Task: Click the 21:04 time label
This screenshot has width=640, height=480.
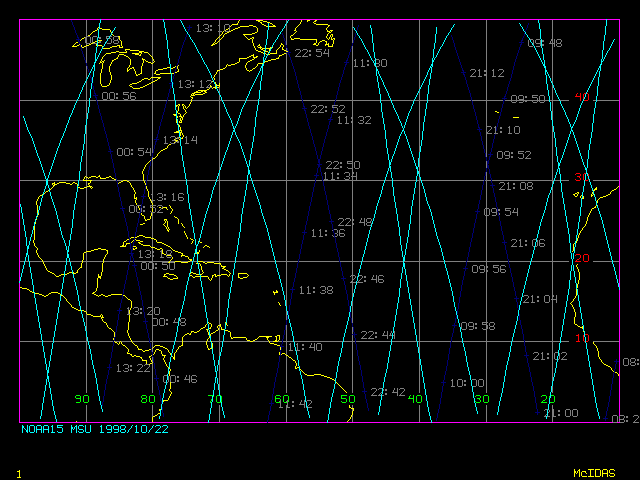Action: (x=540, y=300)
